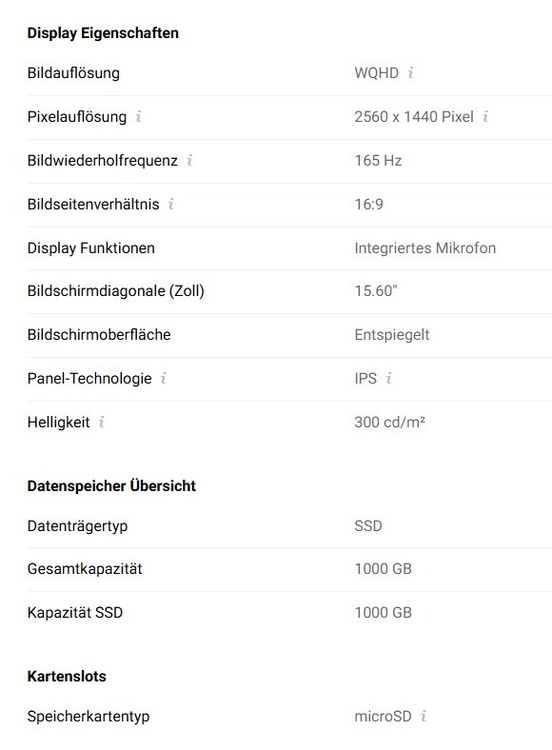
Task: Click the 165 Hz value
Action: pyautogui.click(x=378, y=160)
